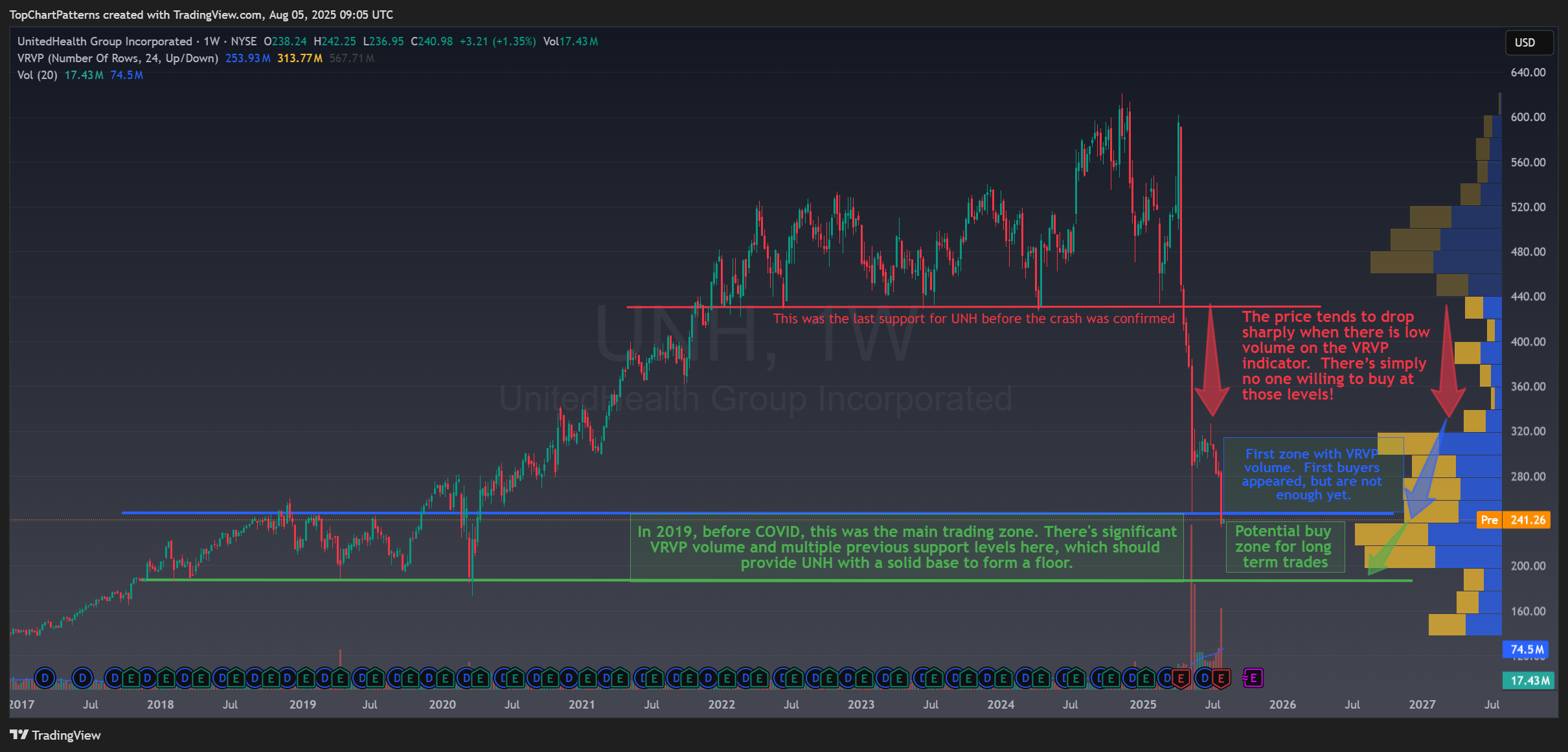Click the blue 74.5M volume MA tag
The height and width of the screenshot is (752, 1568).
click(x=1527, y=649)
